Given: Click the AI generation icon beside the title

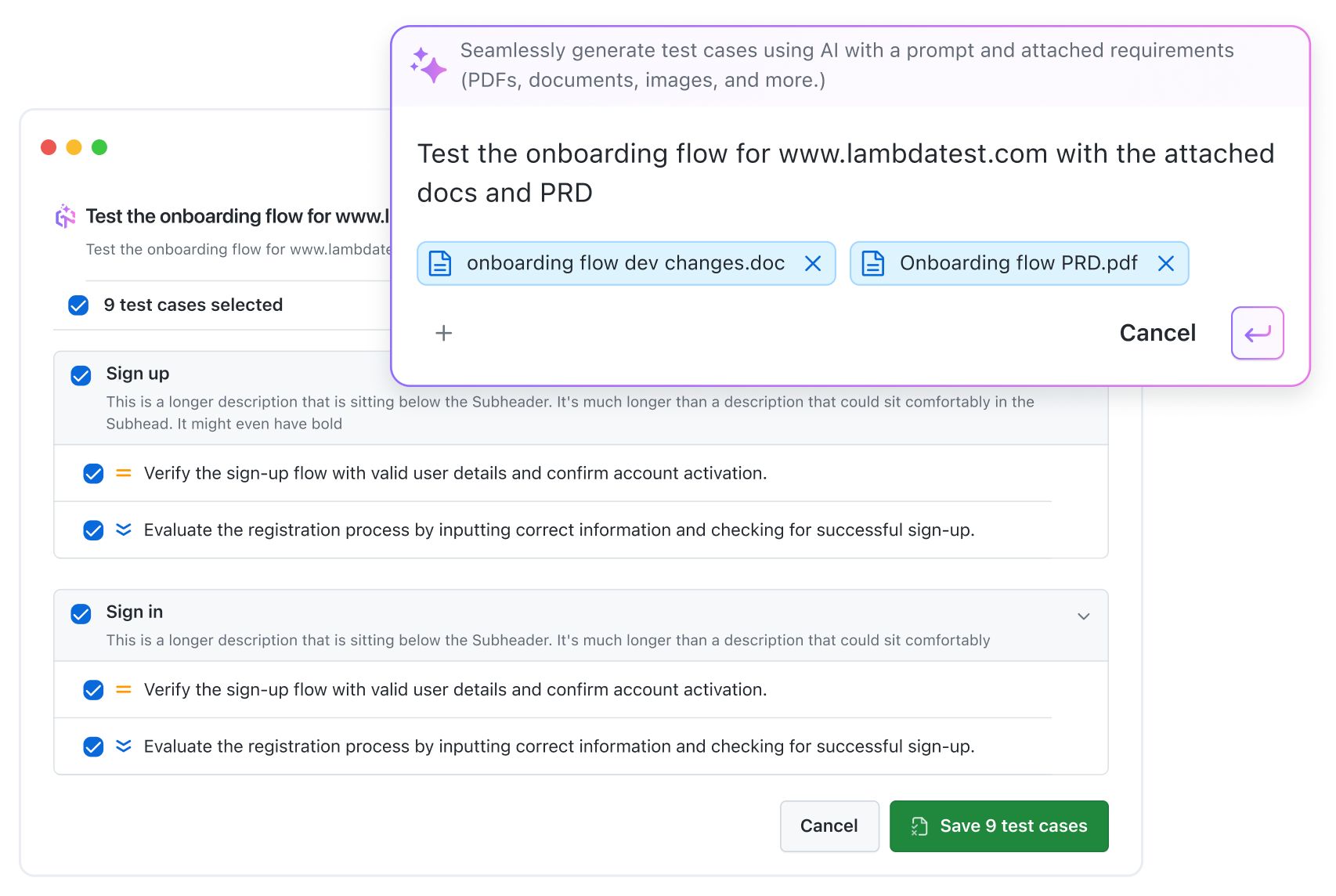Looking at the screenshot, I should (x=66, y=216).
